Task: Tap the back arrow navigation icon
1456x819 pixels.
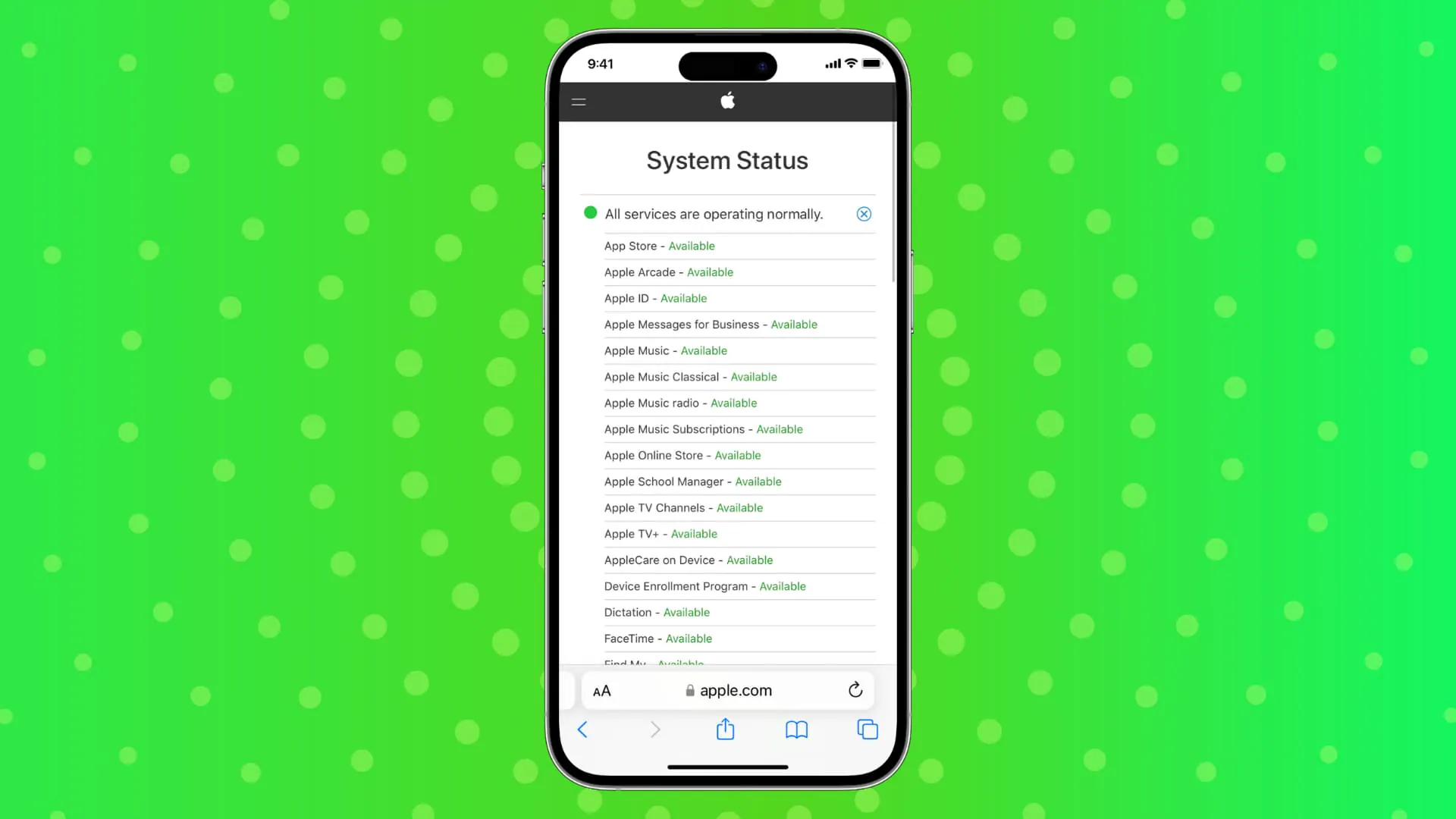Action: [582, 729]
